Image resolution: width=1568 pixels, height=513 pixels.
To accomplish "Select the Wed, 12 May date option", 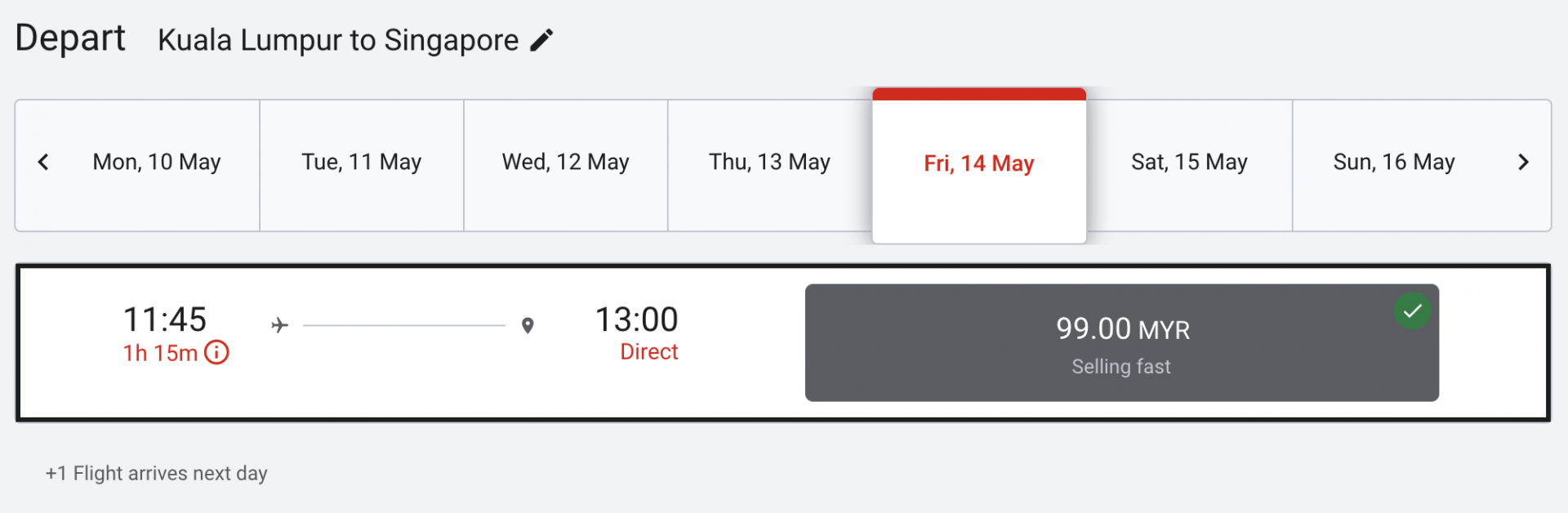I will point(564,162).
